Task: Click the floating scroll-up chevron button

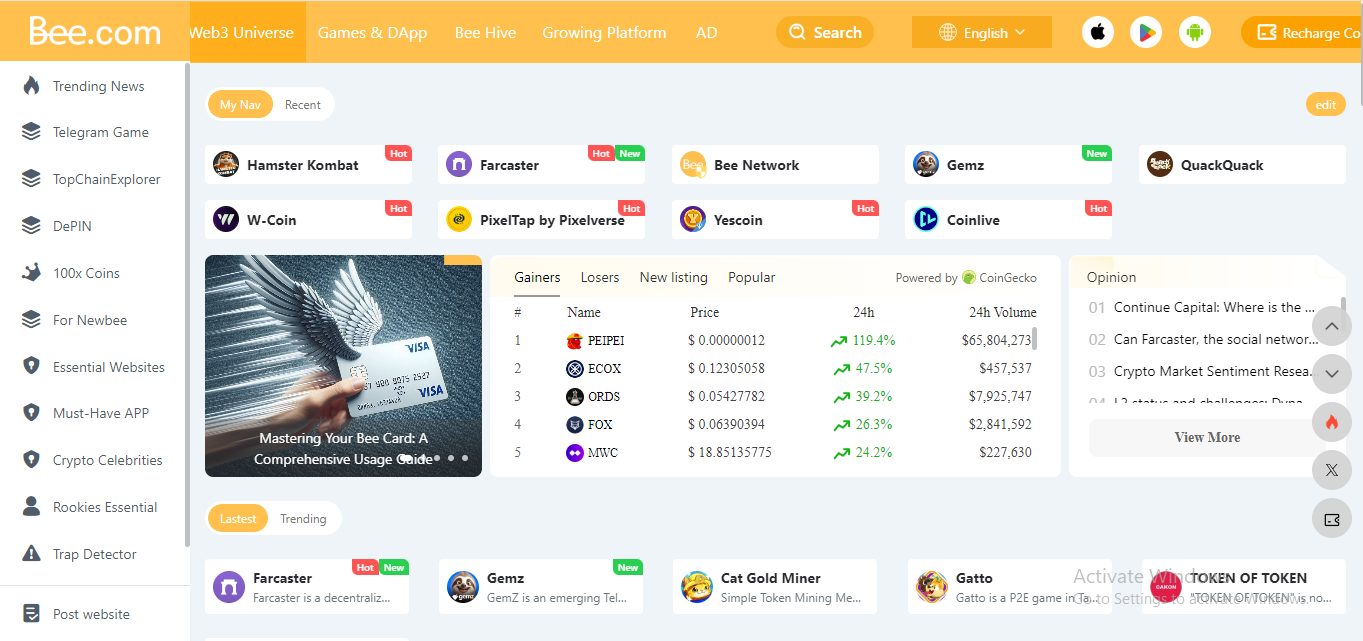Action: pos(1331,326)
